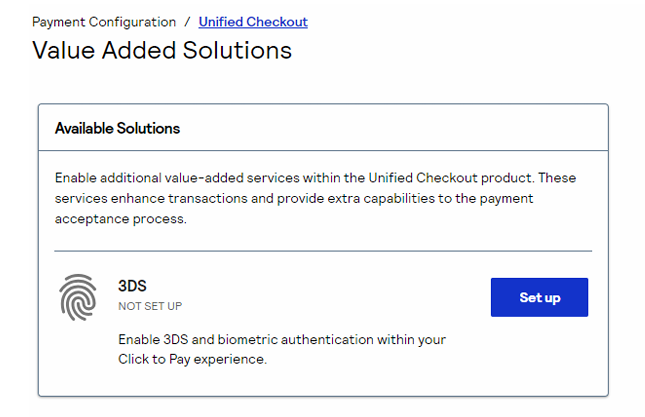645x417 pixels.
Task: Click the value-added services intro paragraph
Action: (315, 198)
